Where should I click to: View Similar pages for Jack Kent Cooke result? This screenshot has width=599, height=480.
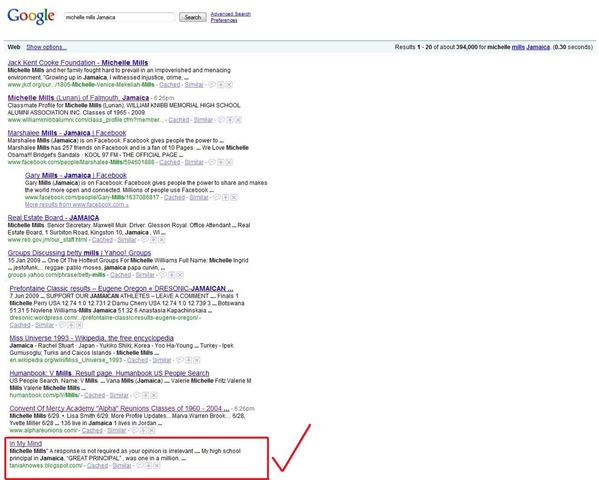(x=194, y=85)
